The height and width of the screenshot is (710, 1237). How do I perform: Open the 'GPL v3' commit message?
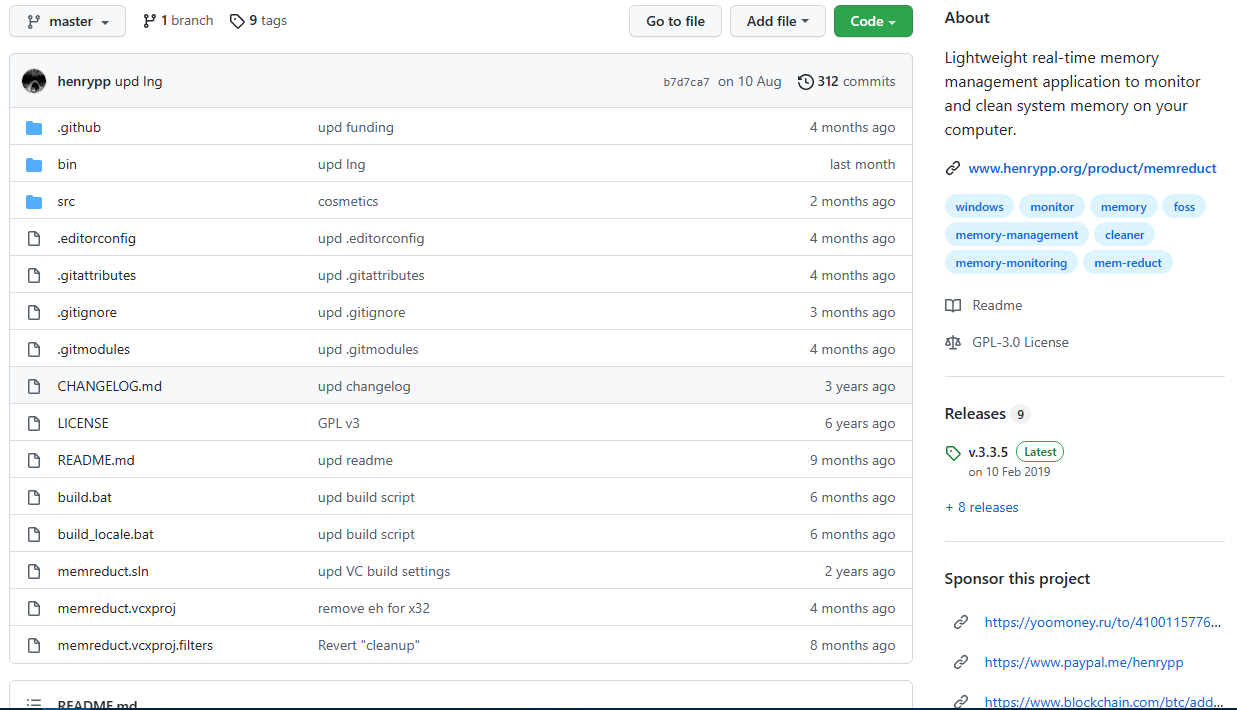click(x=339, y=423)
